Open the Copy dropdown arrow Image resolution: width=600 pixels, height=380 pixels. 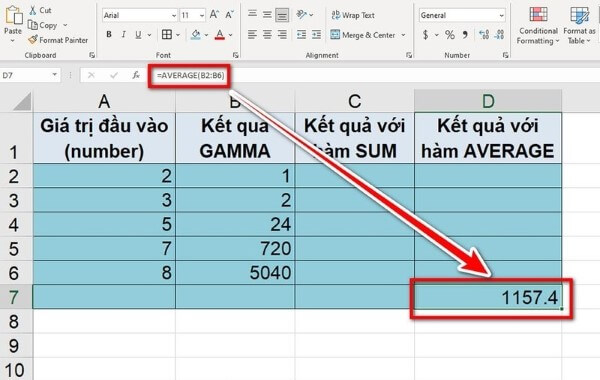65,26
